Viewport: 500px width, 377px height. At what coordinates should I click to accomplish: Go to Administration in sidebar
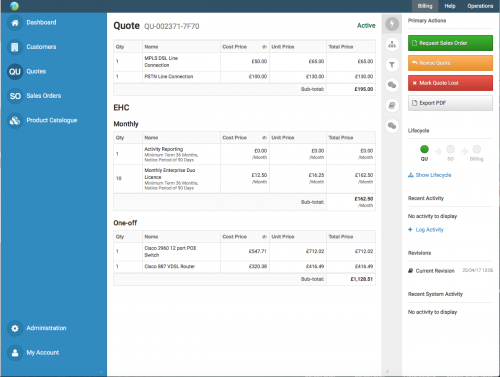(46, 328)
